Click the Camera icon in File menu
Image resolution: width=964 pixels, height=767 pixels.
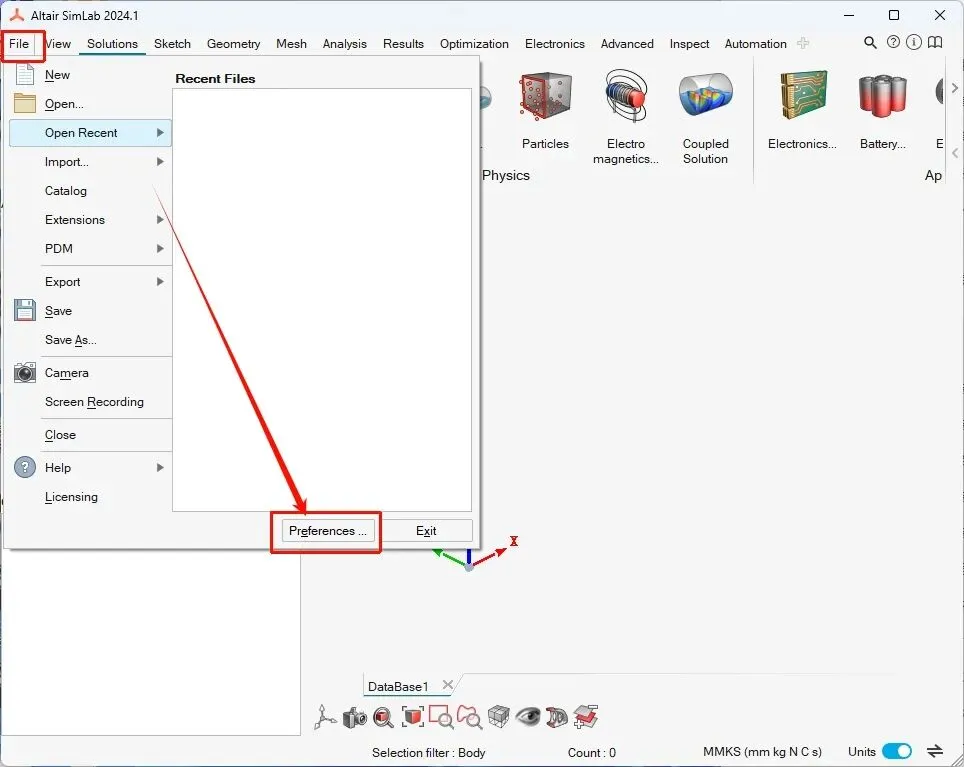point(25,372)
